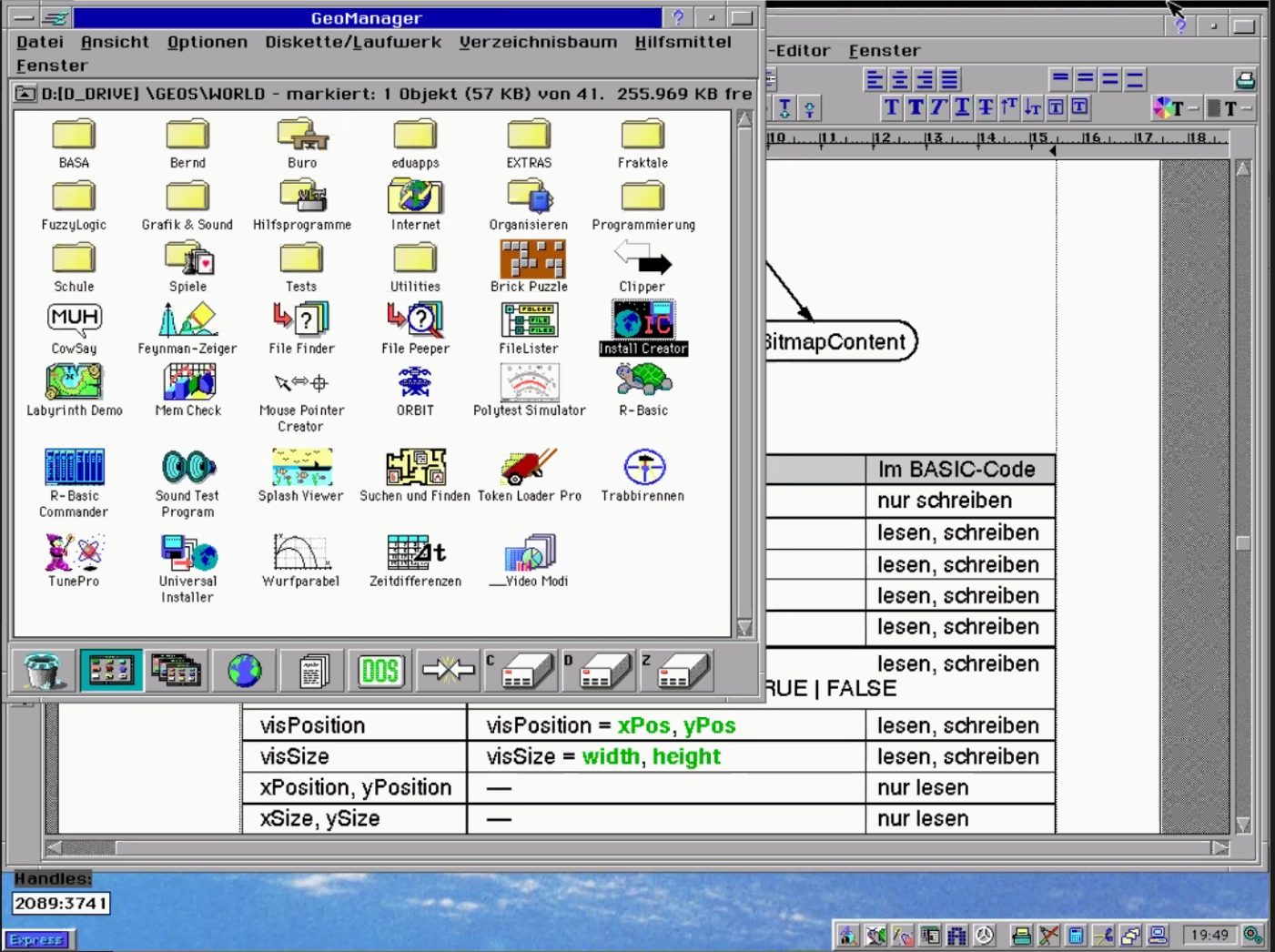Click the editor's vertical scrollbar thumb
Screen dimensions: 1275x952
pyautogui.click(x=1243, y=543)
